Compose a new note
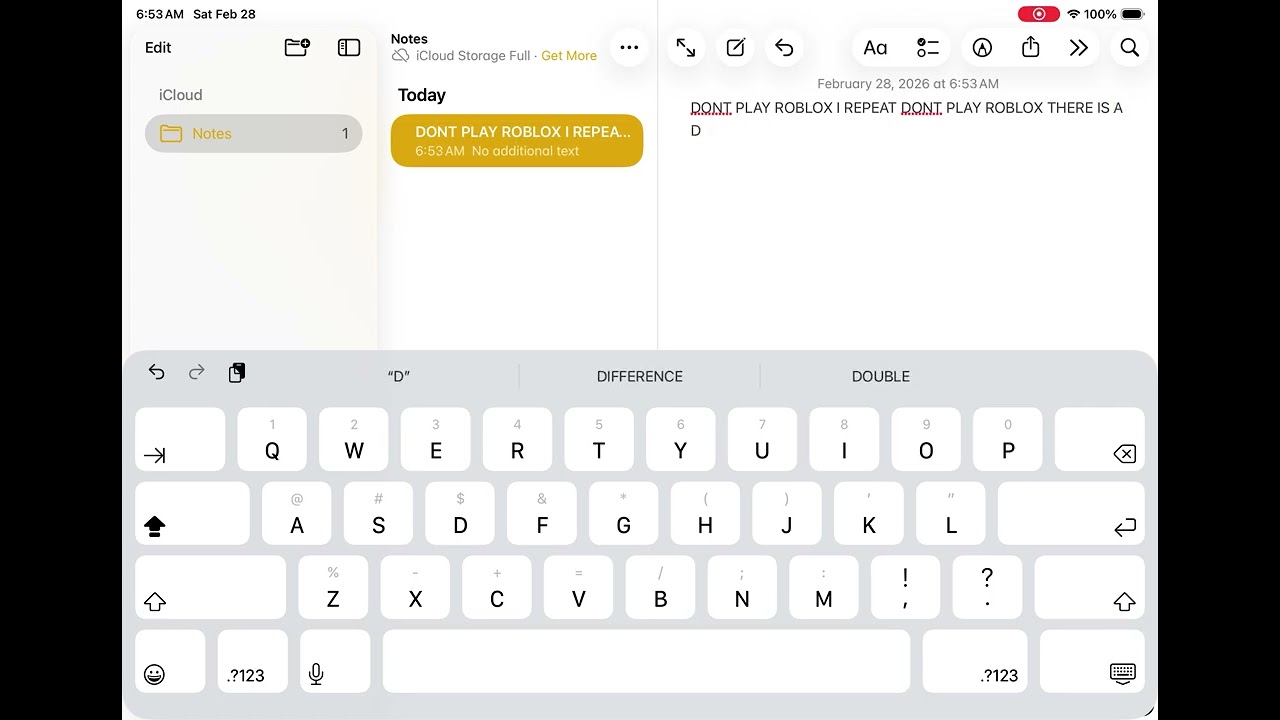The image size is (1280, 720). [736, 47]
